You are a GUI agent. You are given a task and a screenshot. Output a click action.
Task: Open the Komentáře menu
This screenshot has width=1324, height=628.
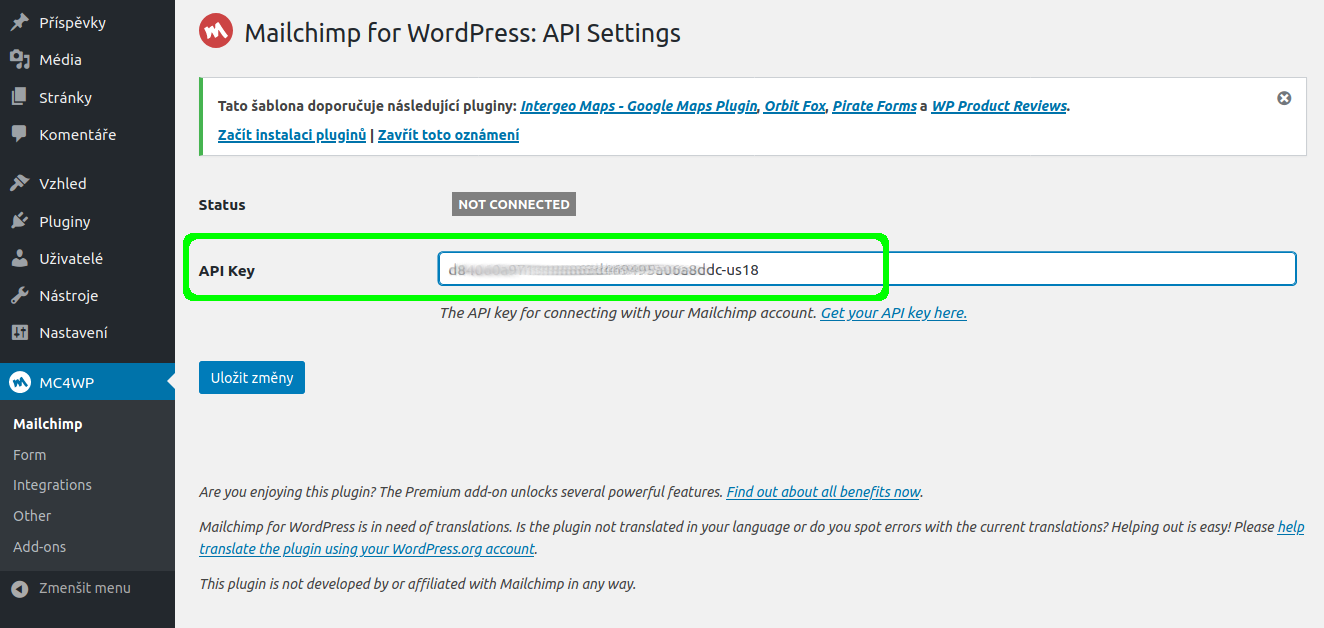tap(87, 134)
